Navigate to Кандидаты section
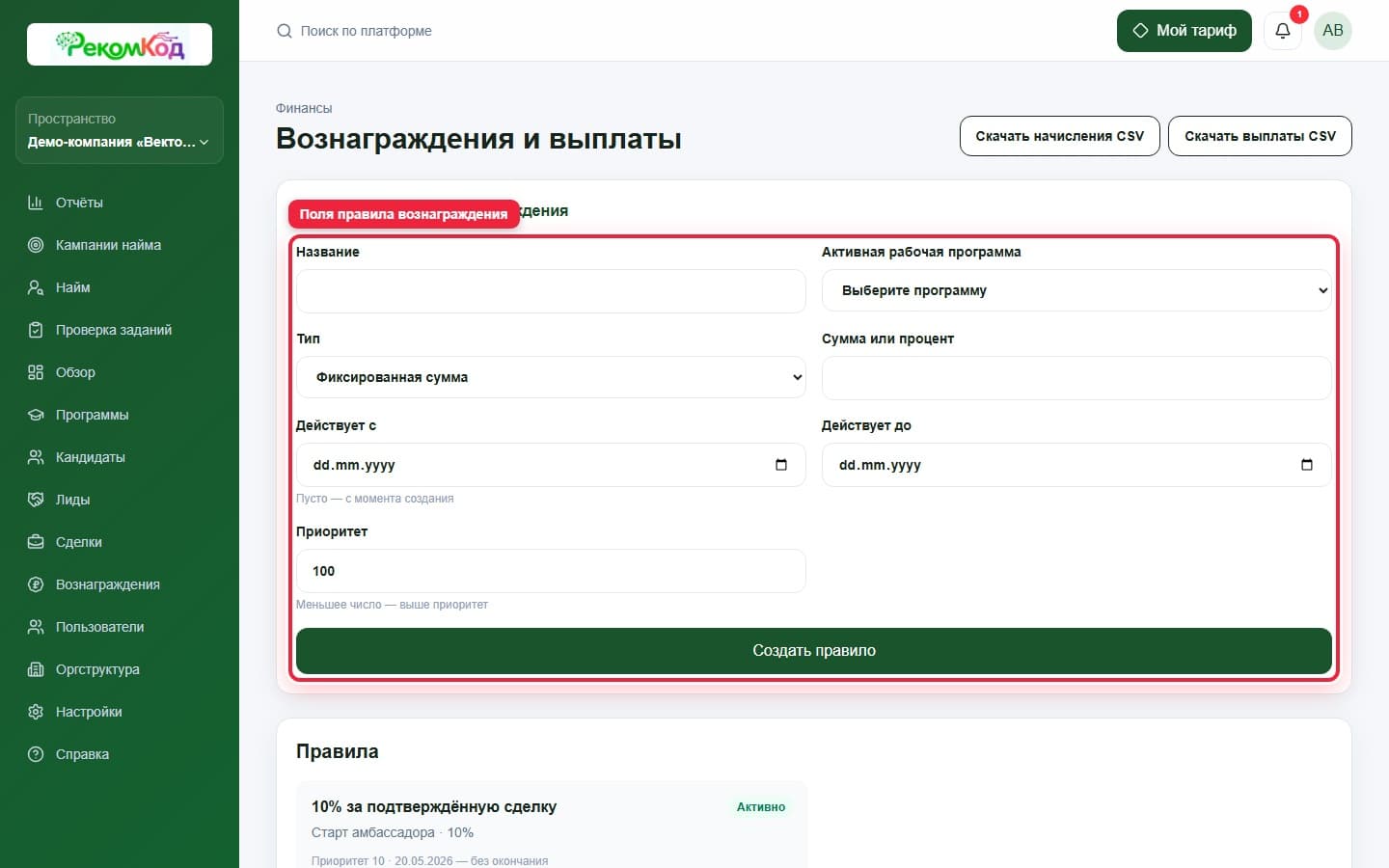This screenshot has height=868, width=1389. tap(120, 457)
